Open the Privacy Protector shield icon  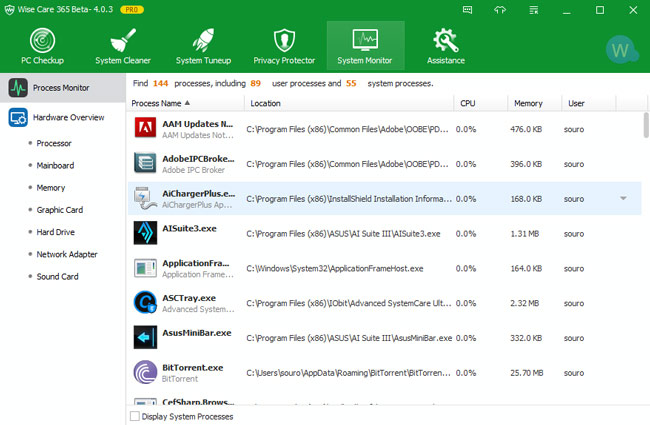click(x=284, y=40)
